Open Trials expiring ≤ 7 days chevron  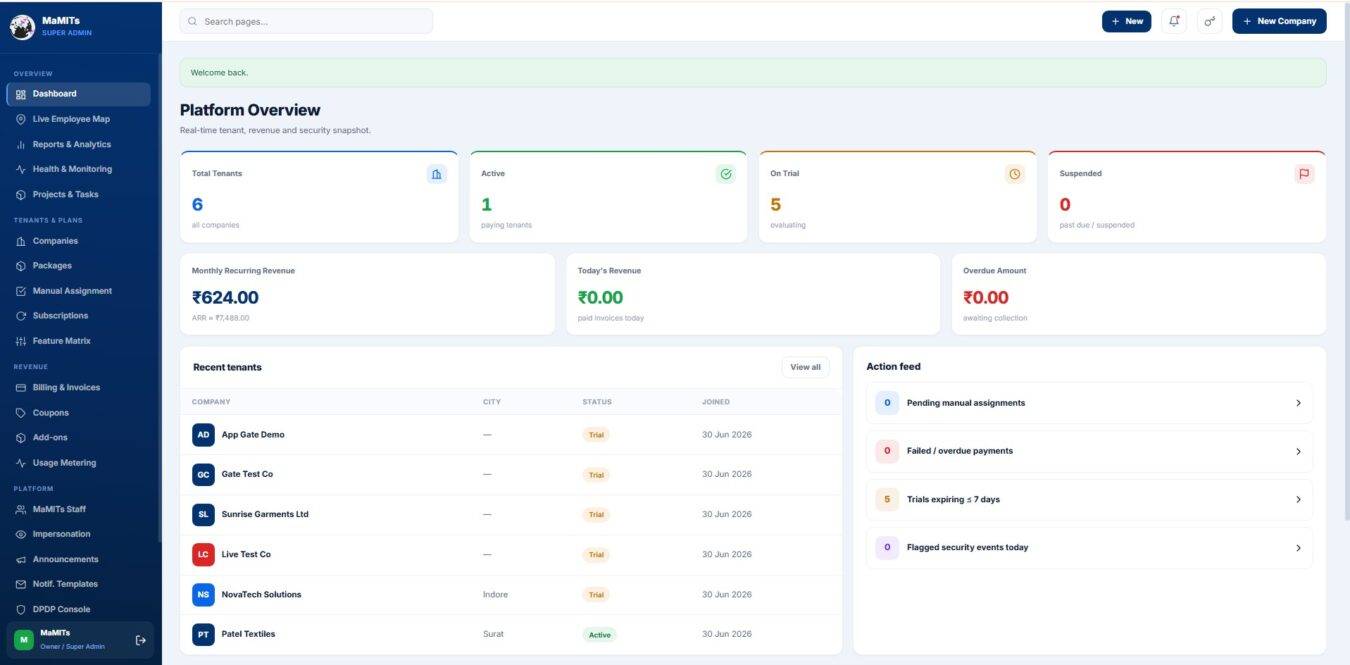(1298, 499)
